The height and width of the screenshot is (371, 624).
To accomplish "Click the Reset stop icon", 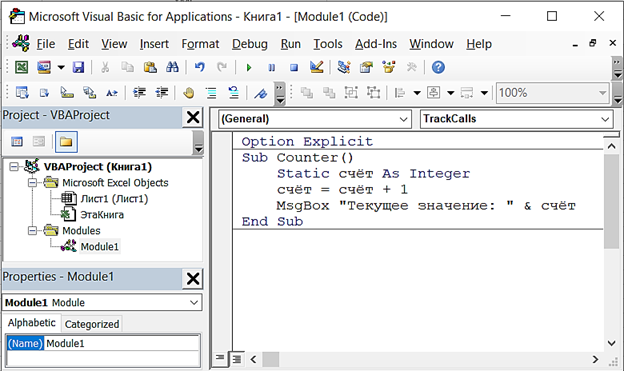I will [x=294, y=68].
